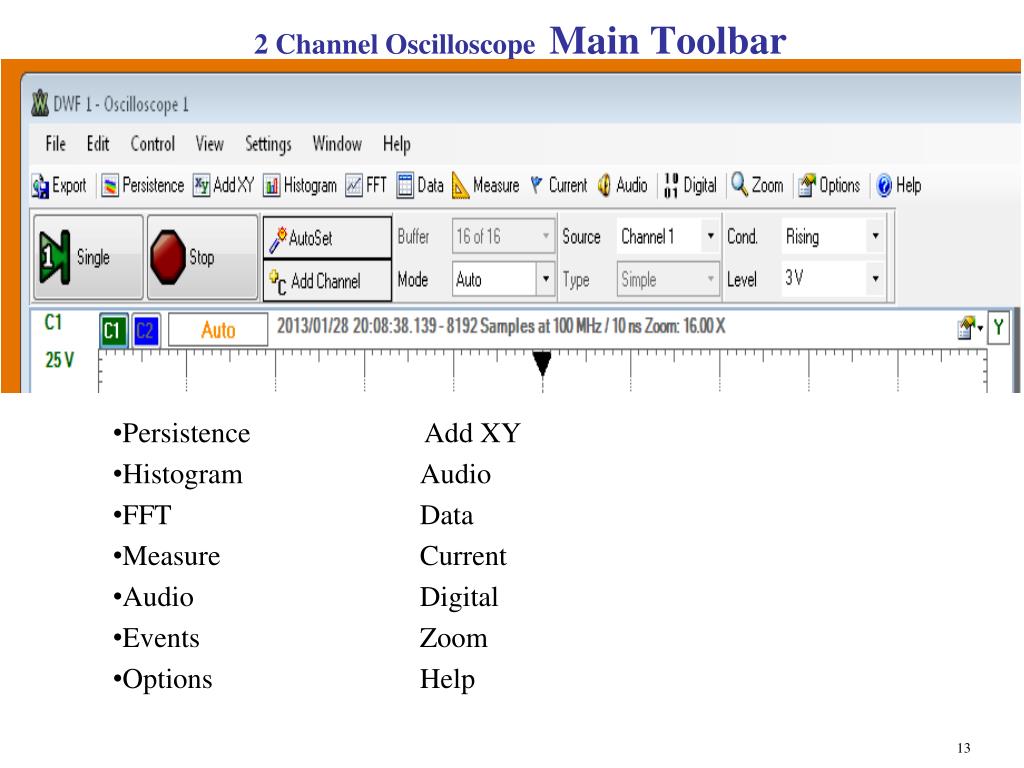The height and width of the screenshot is (768, 1024).
Task: Toggle channel C2 blue indicator
Action: pos(146,330)
